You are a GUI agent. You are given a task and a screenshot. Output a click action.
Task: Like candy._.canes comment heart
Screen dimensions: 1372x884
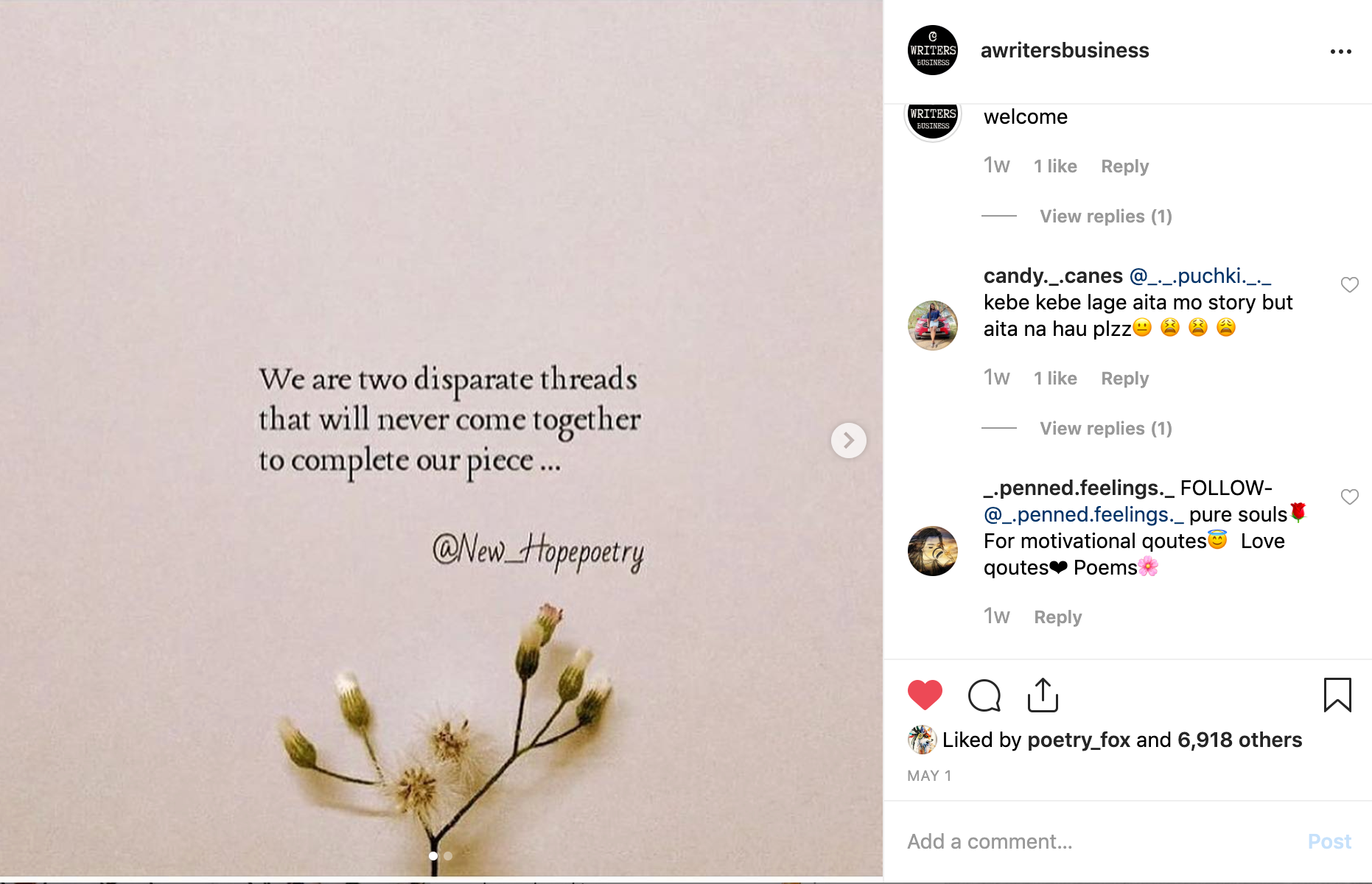1349,285
